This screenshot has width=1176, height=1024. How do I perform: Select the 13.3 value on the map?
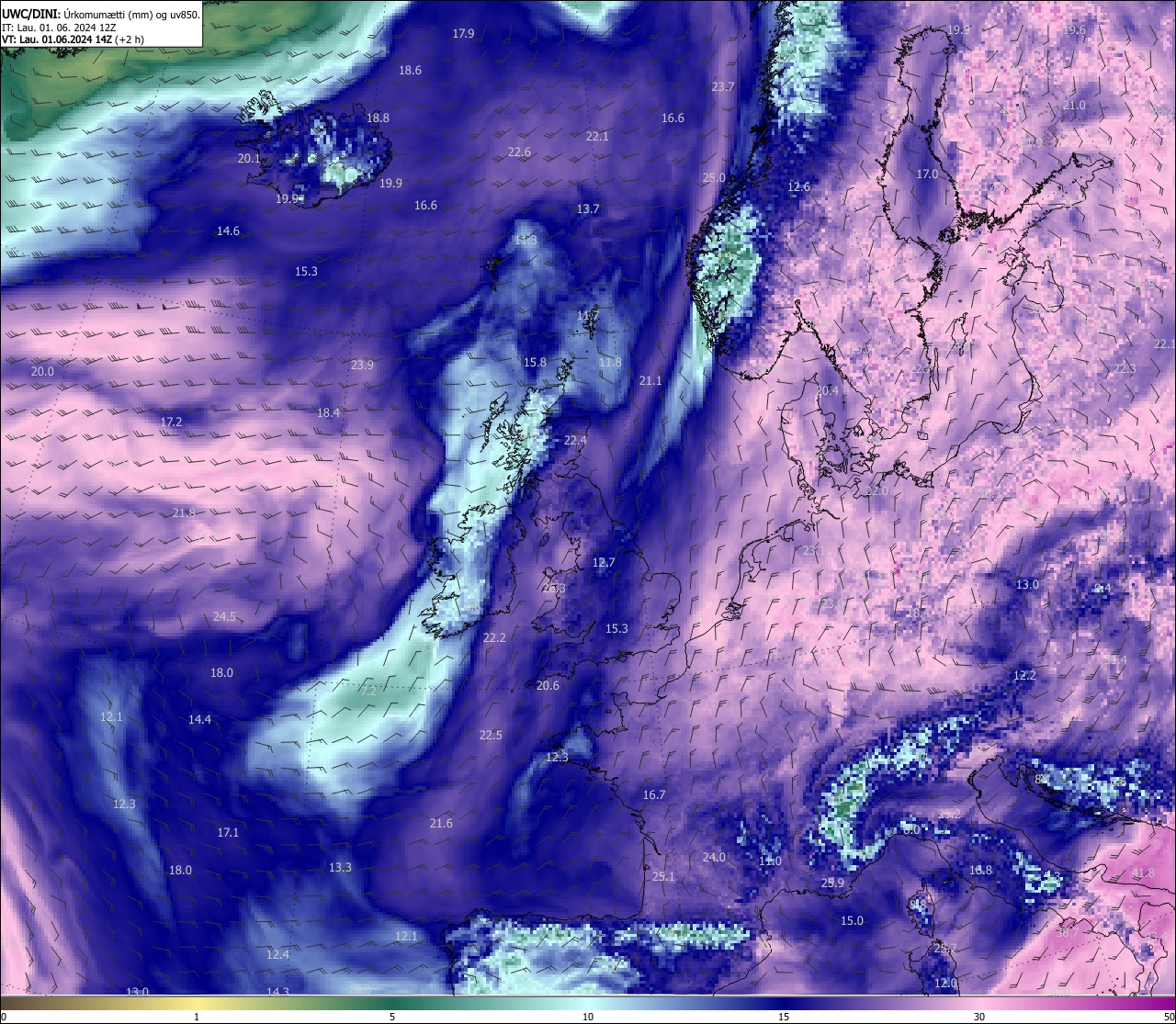[340, 868]
